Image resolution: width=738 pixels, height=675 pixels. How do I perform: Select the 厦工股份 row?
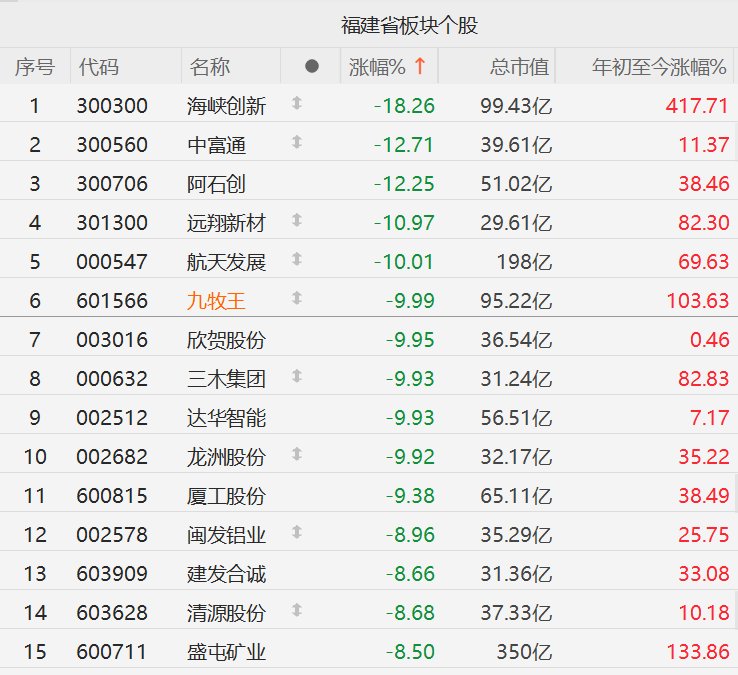(x=227, y=496)
